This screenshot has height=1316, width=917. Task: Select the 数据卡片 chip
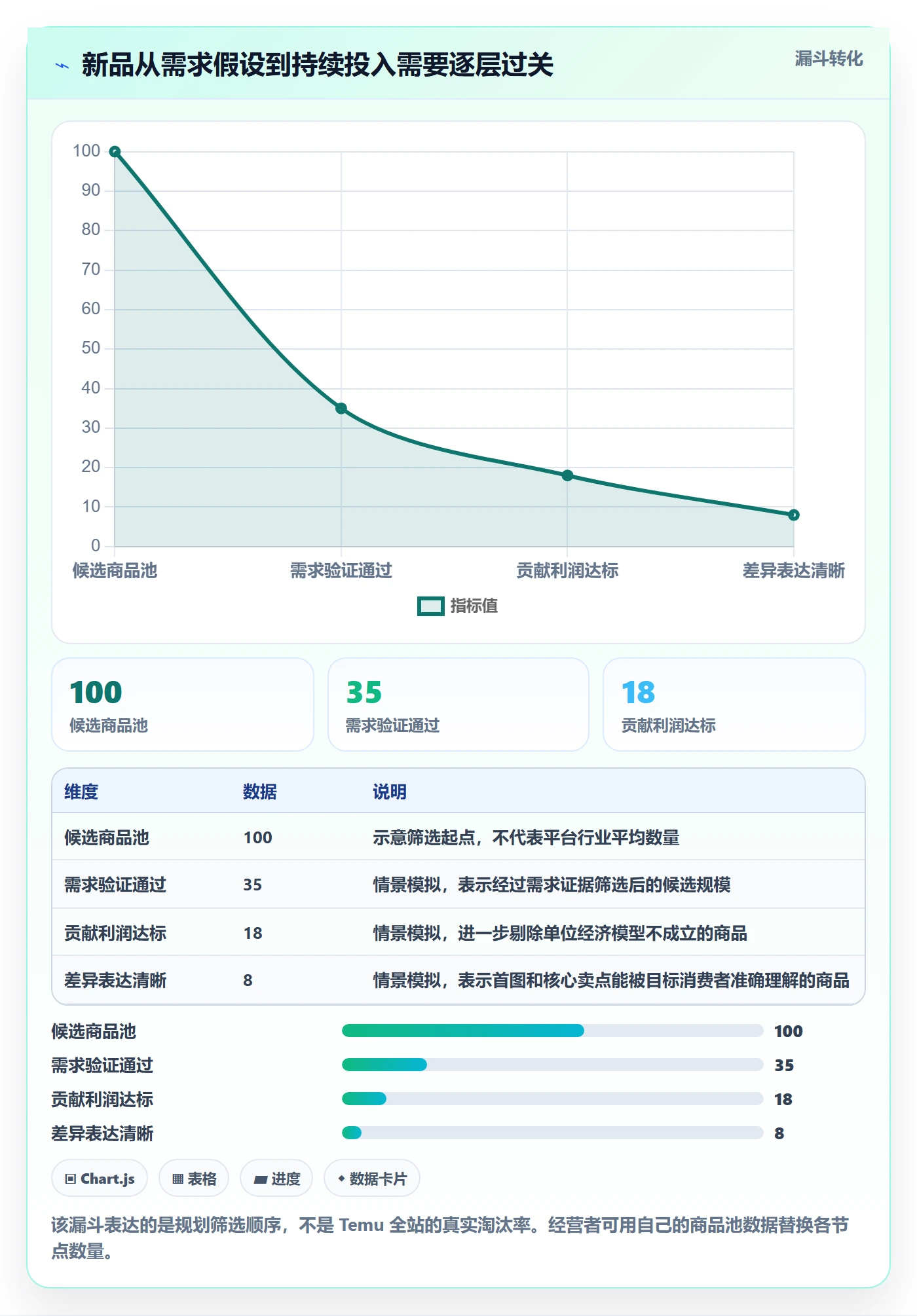pos(372,1179)
